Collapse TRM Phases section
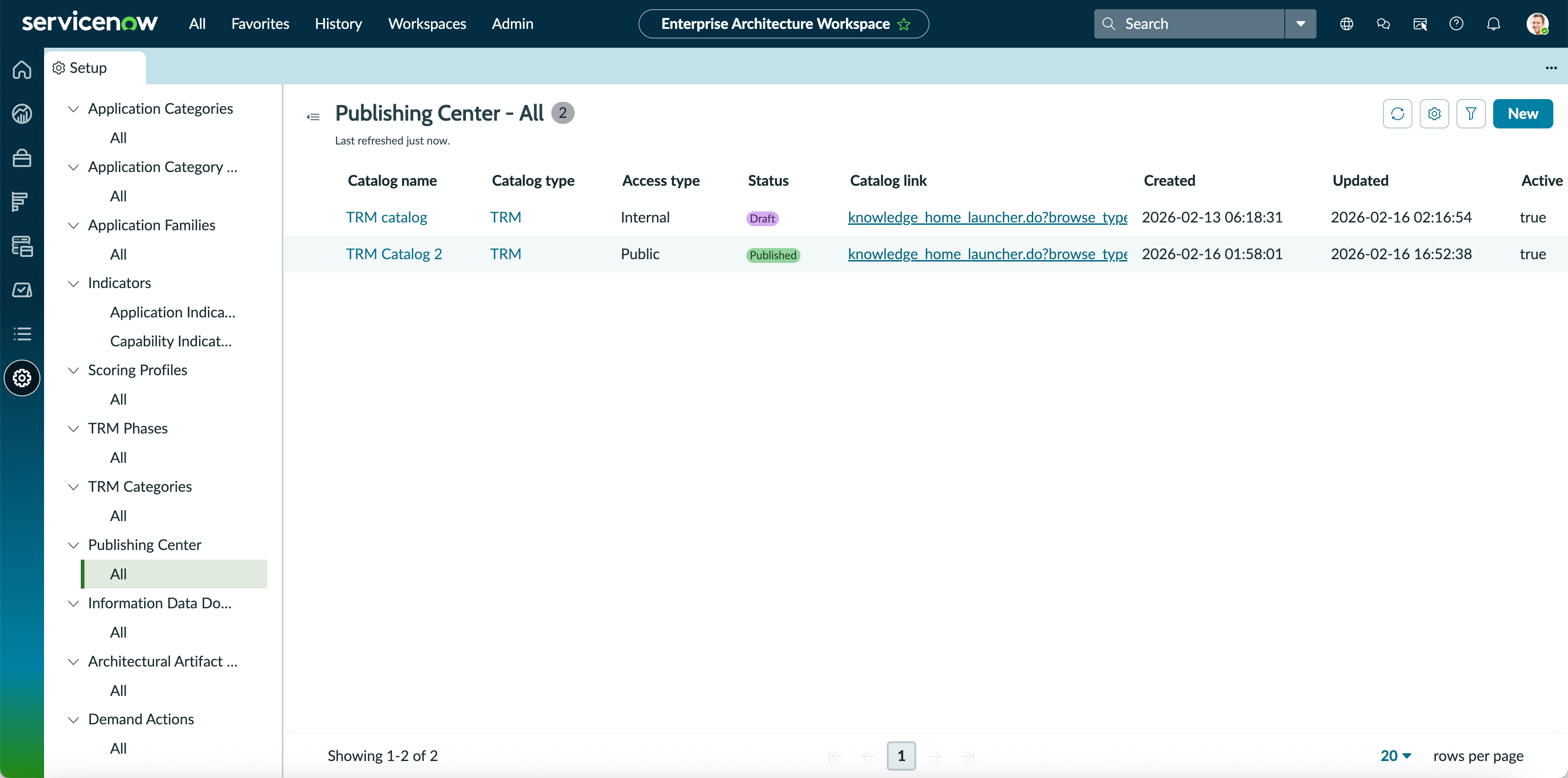This screenshot has height=778, width=1568. coord(73,429)
